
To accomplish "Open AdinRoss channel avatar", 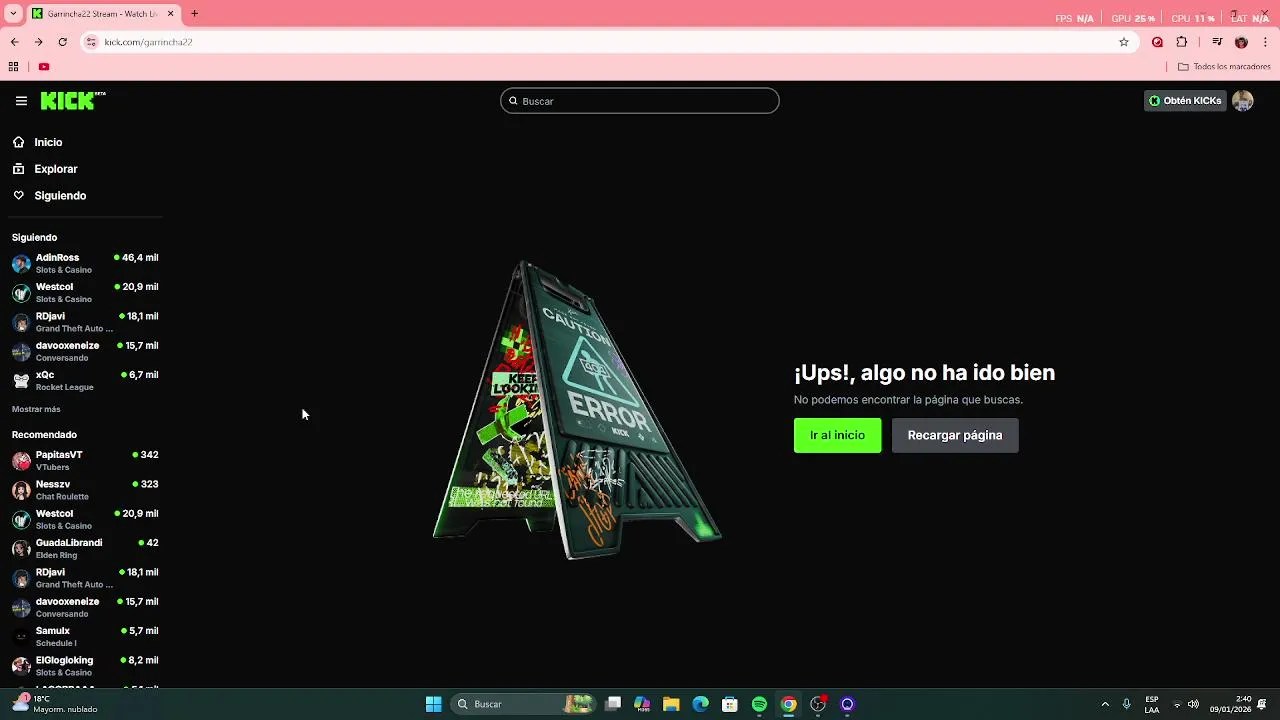I will tap(21, 264).
